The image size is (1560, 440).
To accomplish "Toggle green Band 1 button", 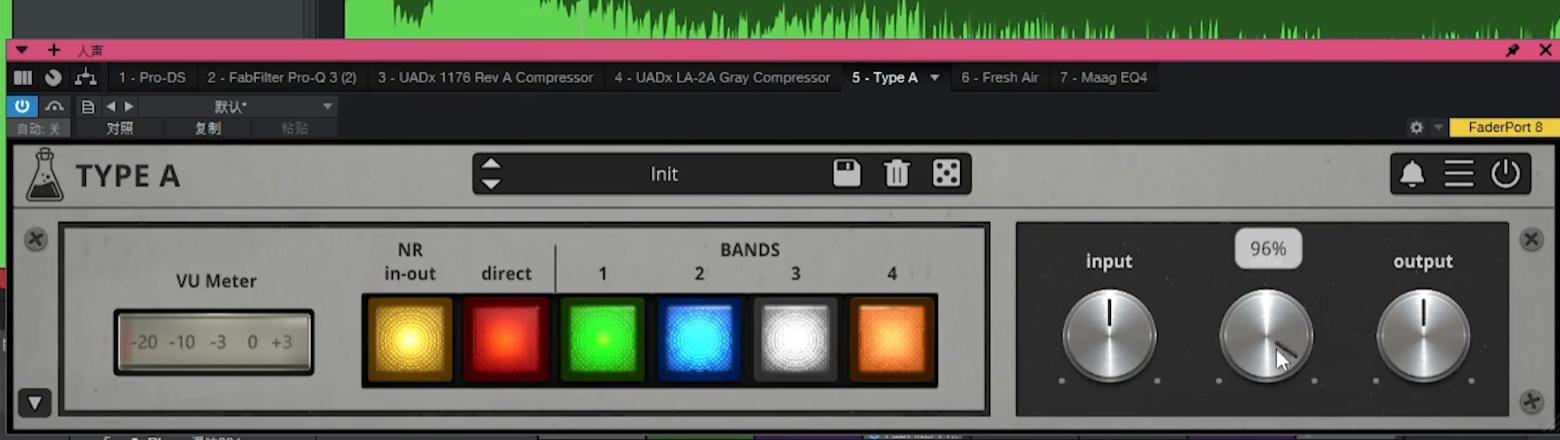I will (x=602, y=339).
